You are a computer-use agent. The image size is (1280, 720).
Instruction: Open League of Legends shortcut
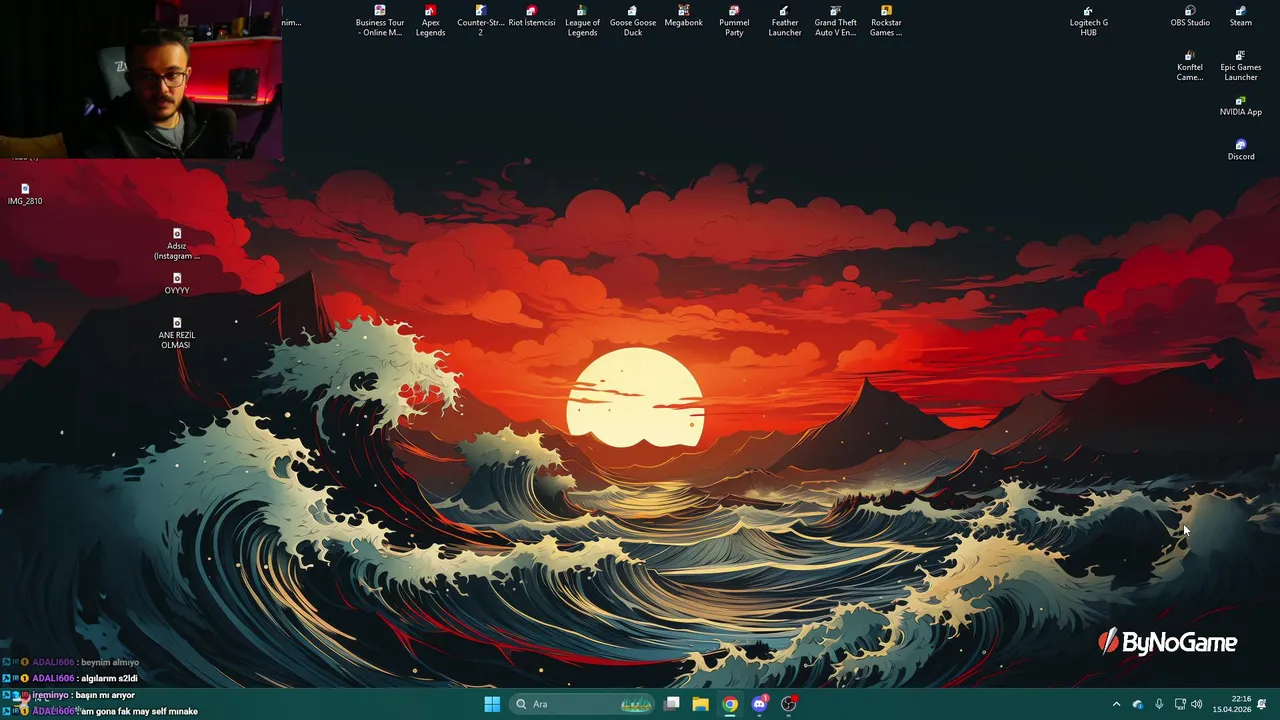click(582, 21)
